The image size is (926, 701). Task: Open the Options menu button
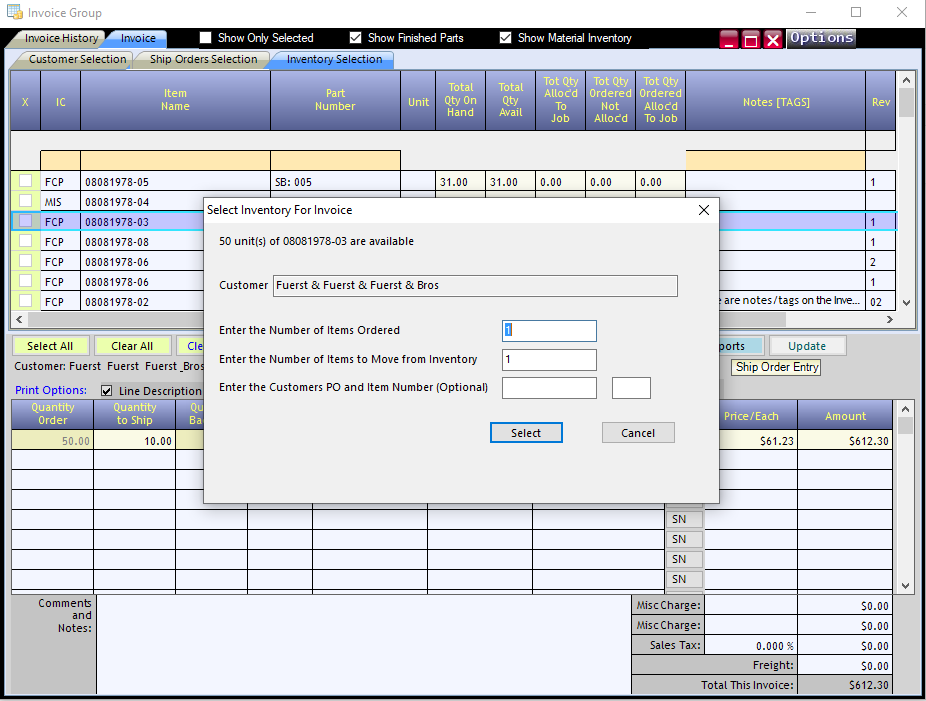pyautogui.click(x=821, y=38)
